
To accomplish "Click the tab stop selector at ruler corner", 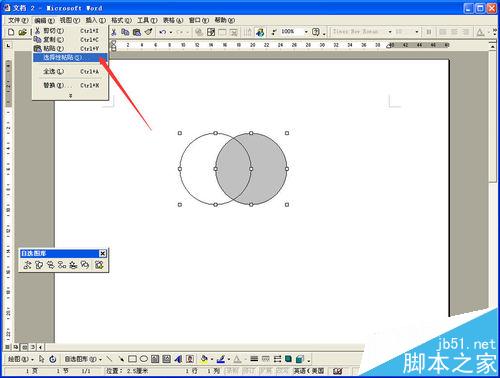I will 9,46.
